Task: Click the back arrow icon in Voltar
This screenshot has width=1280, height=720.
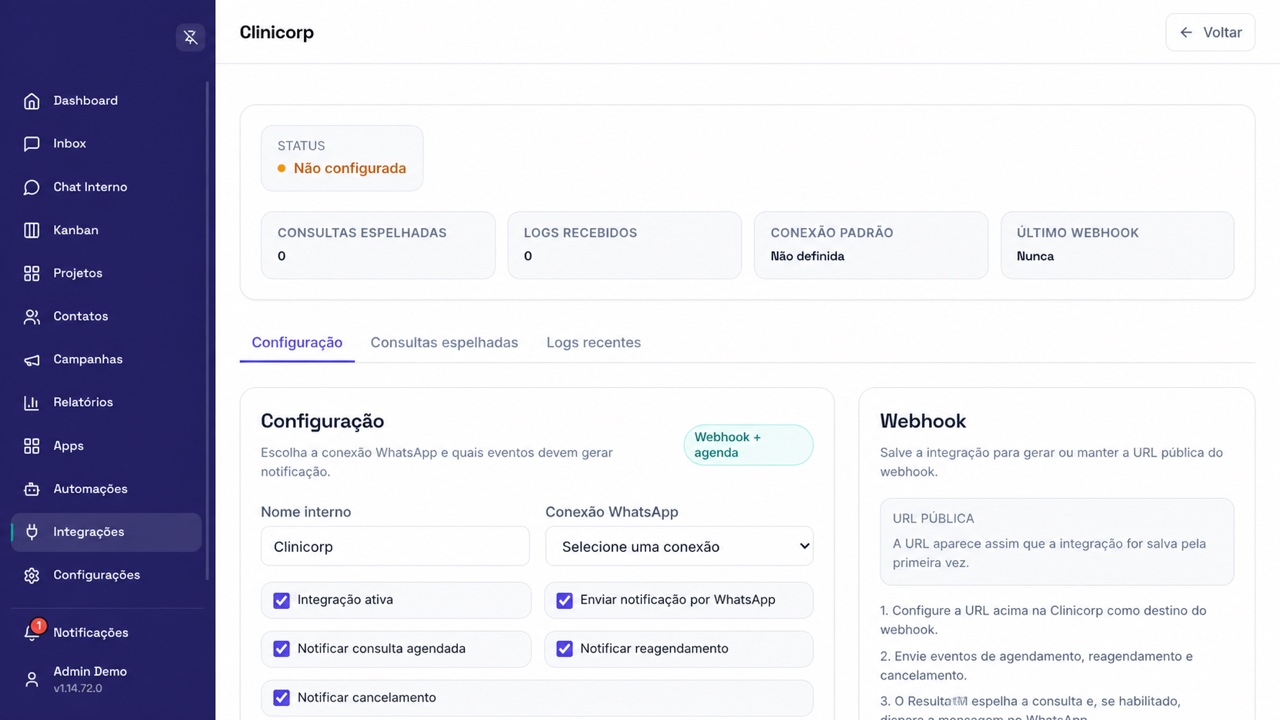Action: (1186, 32)
